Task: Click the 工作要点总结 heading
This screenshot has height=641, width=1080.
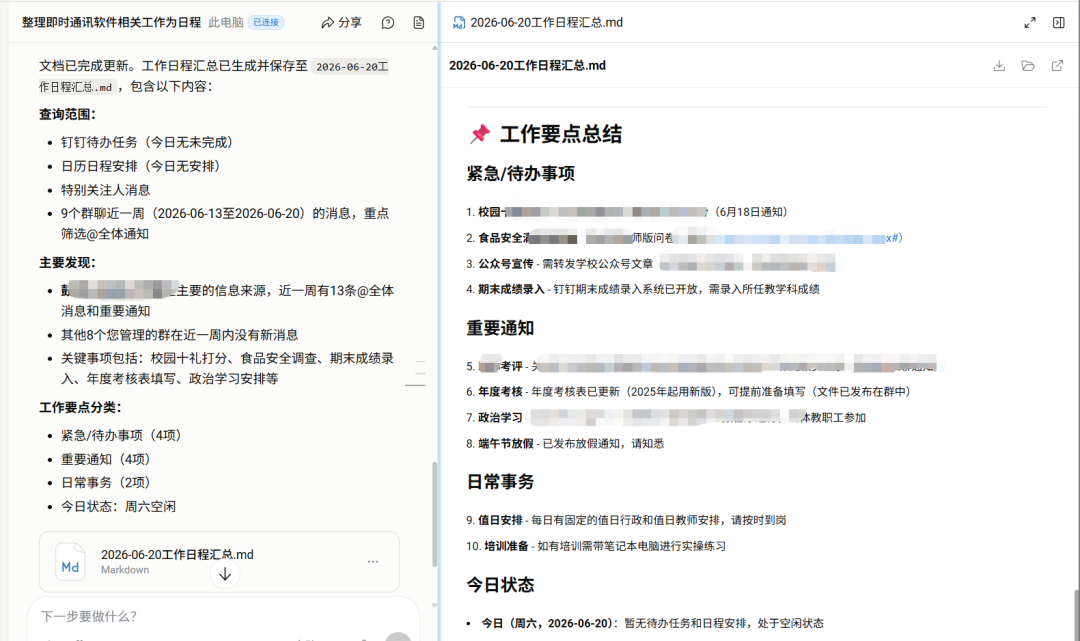Action: point(561,134)
